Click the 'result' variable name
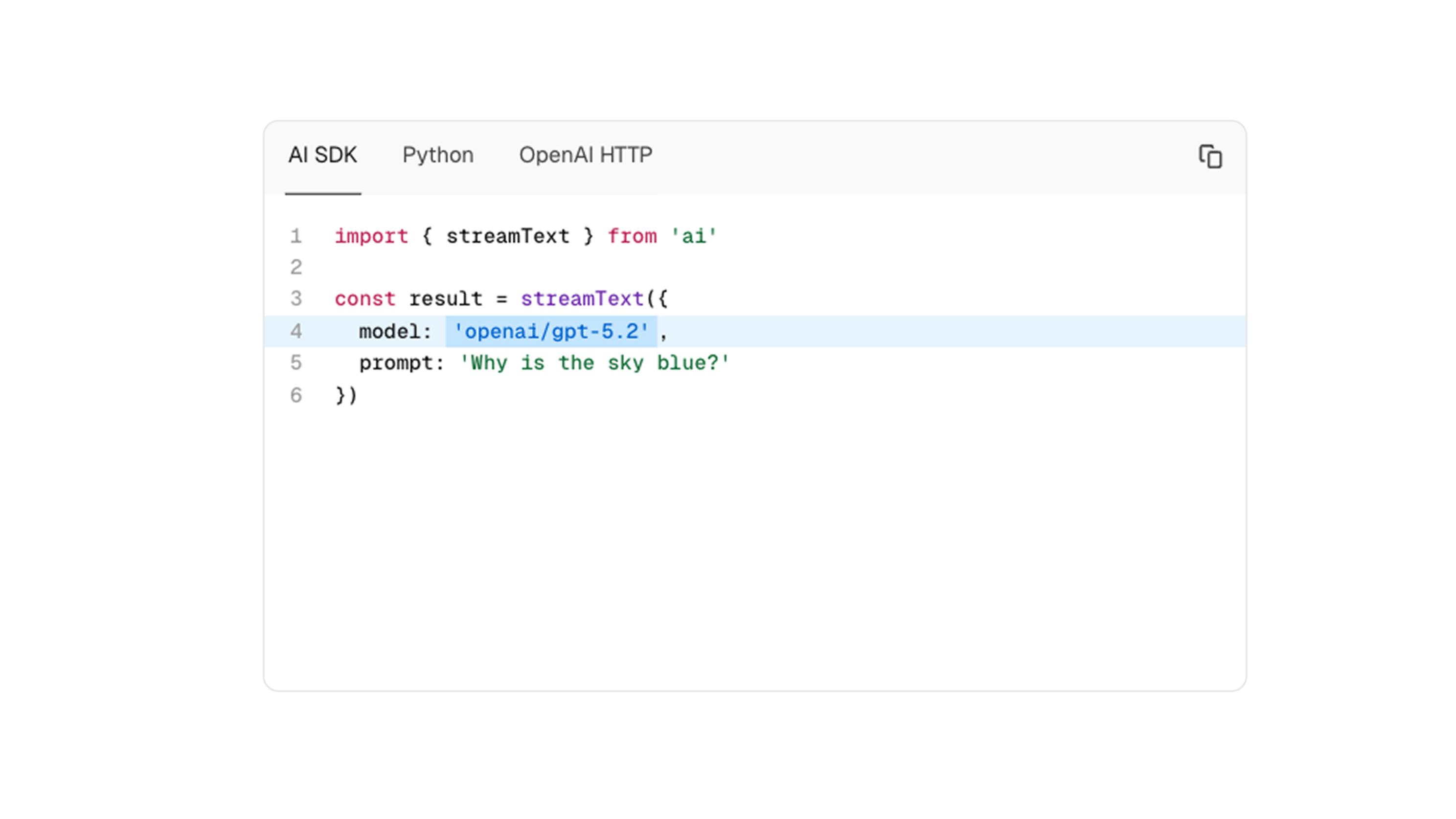1456x819 pixels. point(445,298)
